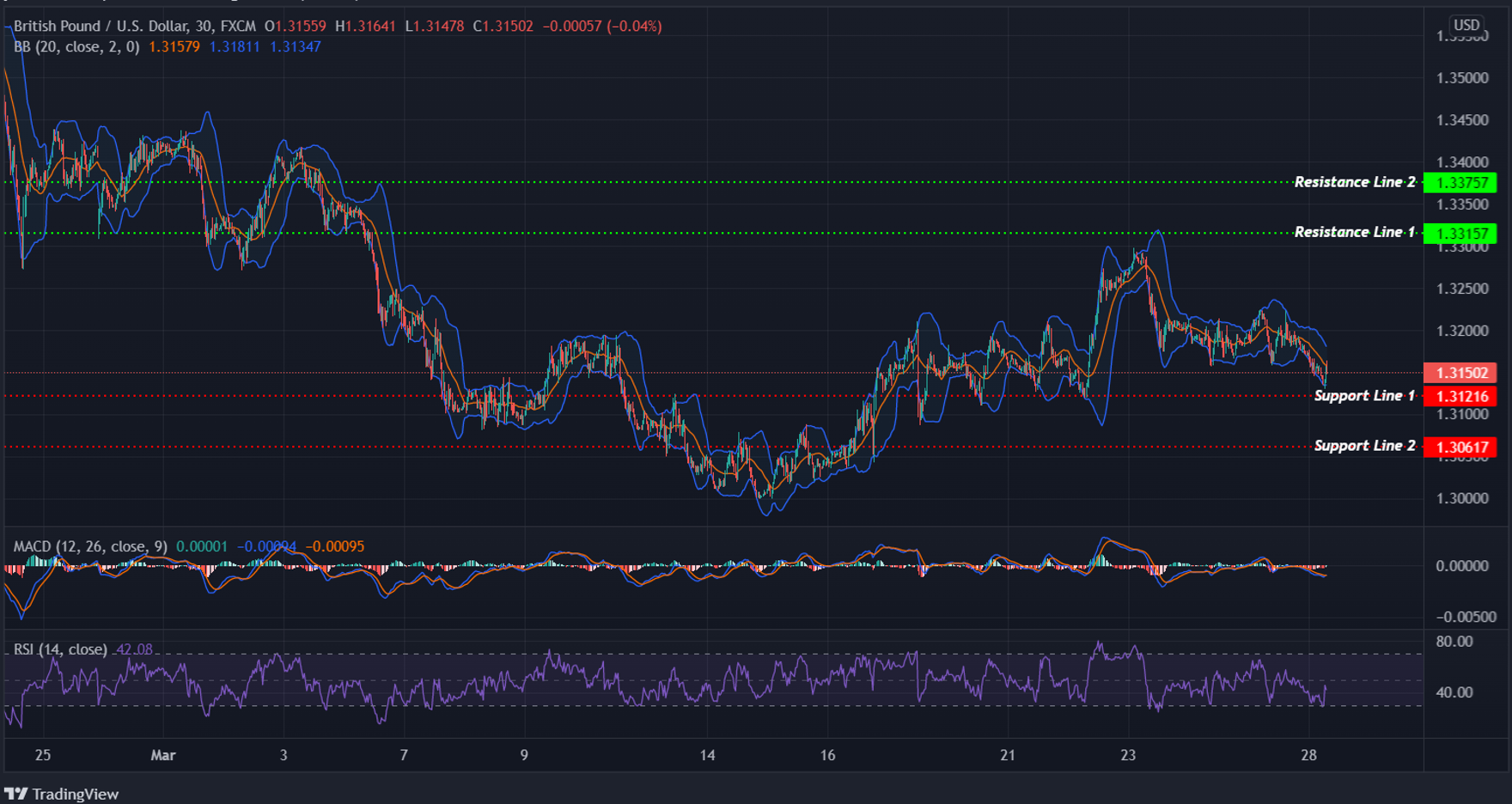
Task: Select the 28 date label on the time axis
Action: pos(1309,755)
